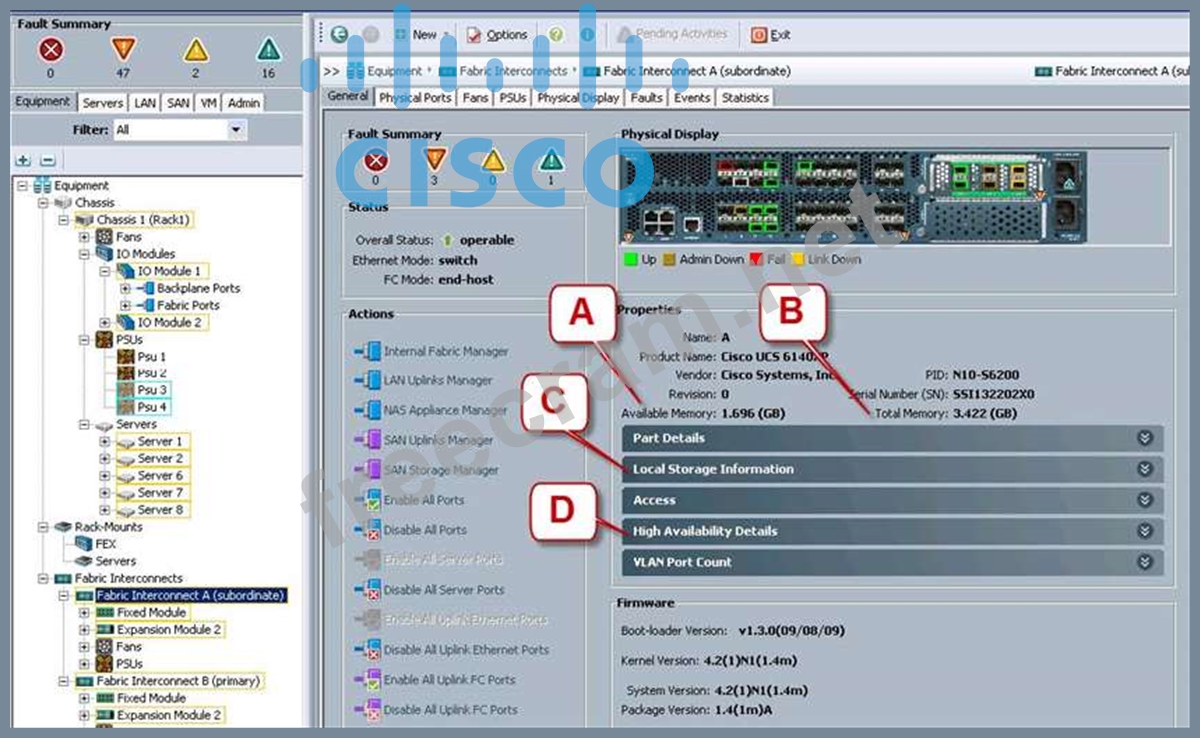Click the LAN Uplinks Manager link
1200x738 pixels.
[437, 381]
